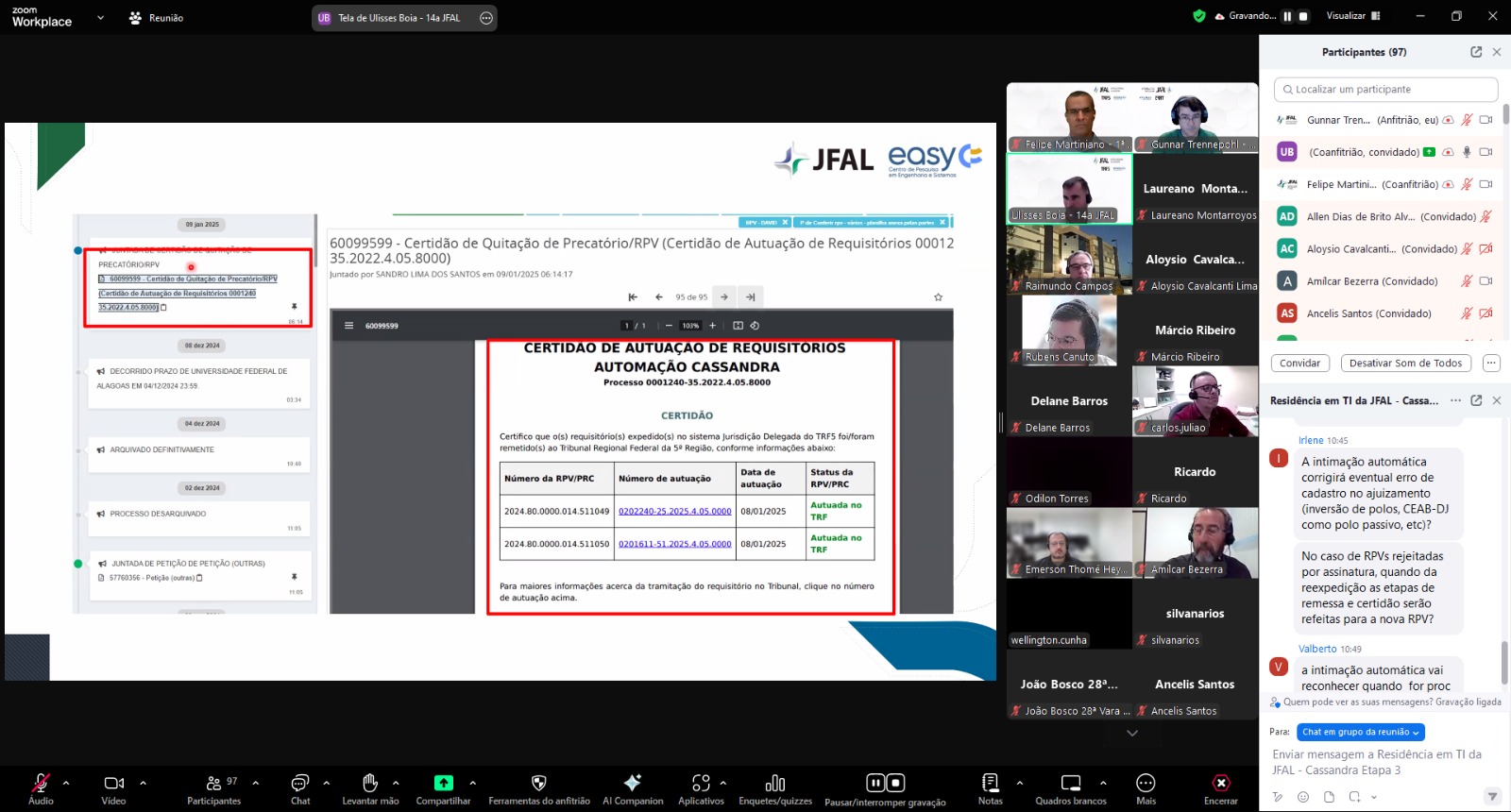Open Chat em grupo da reunião recipient dropdown
This screenshot has height=812, width=1511.
click(1361, 732)
